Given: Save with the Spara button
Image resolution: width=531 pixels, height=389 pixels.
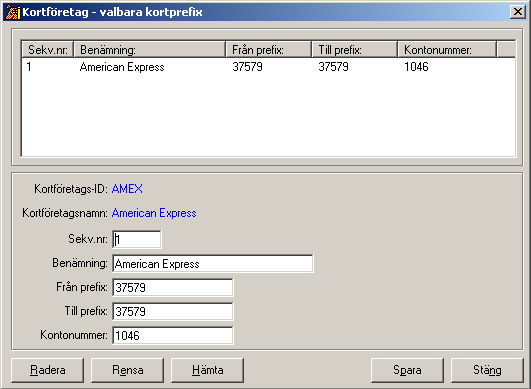Looking at the screenshot, I should click(x=407, y=370).
